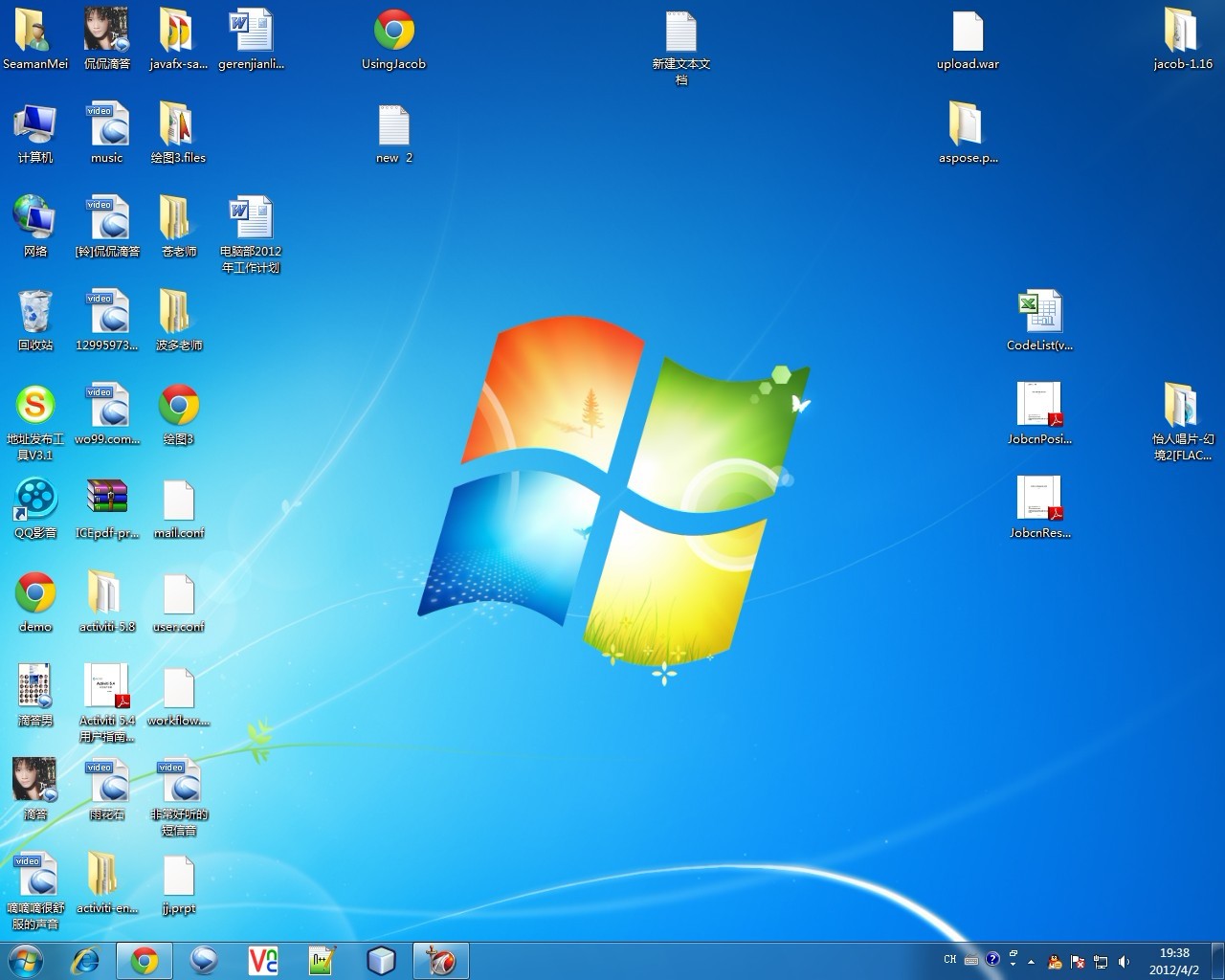1225x980 pixels.
Task: Click the Show Desktop button
Action: pos(1217,961)
